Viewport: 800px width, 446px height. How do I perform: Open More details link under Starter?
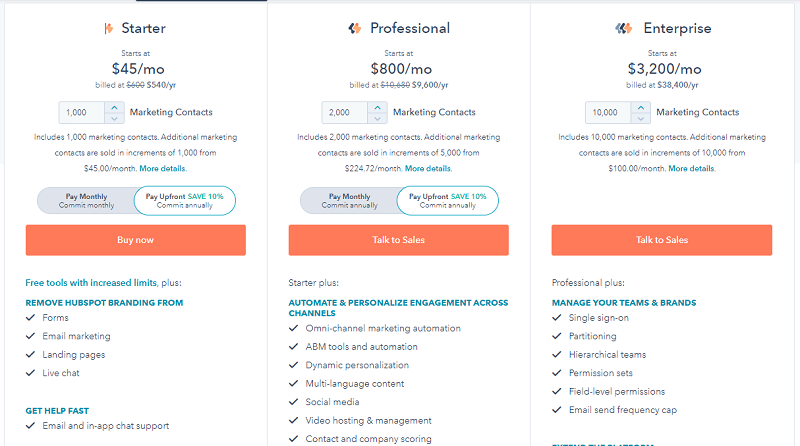(162, 168)
